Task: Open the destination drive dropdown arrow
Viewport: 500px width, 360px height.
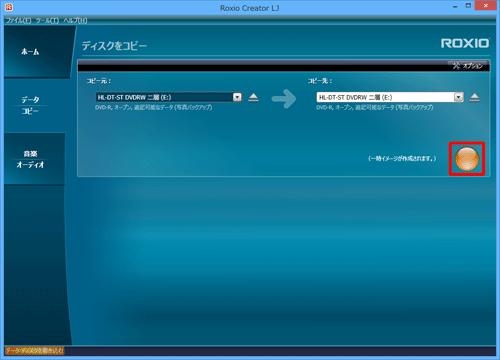Action: point(459,97)
